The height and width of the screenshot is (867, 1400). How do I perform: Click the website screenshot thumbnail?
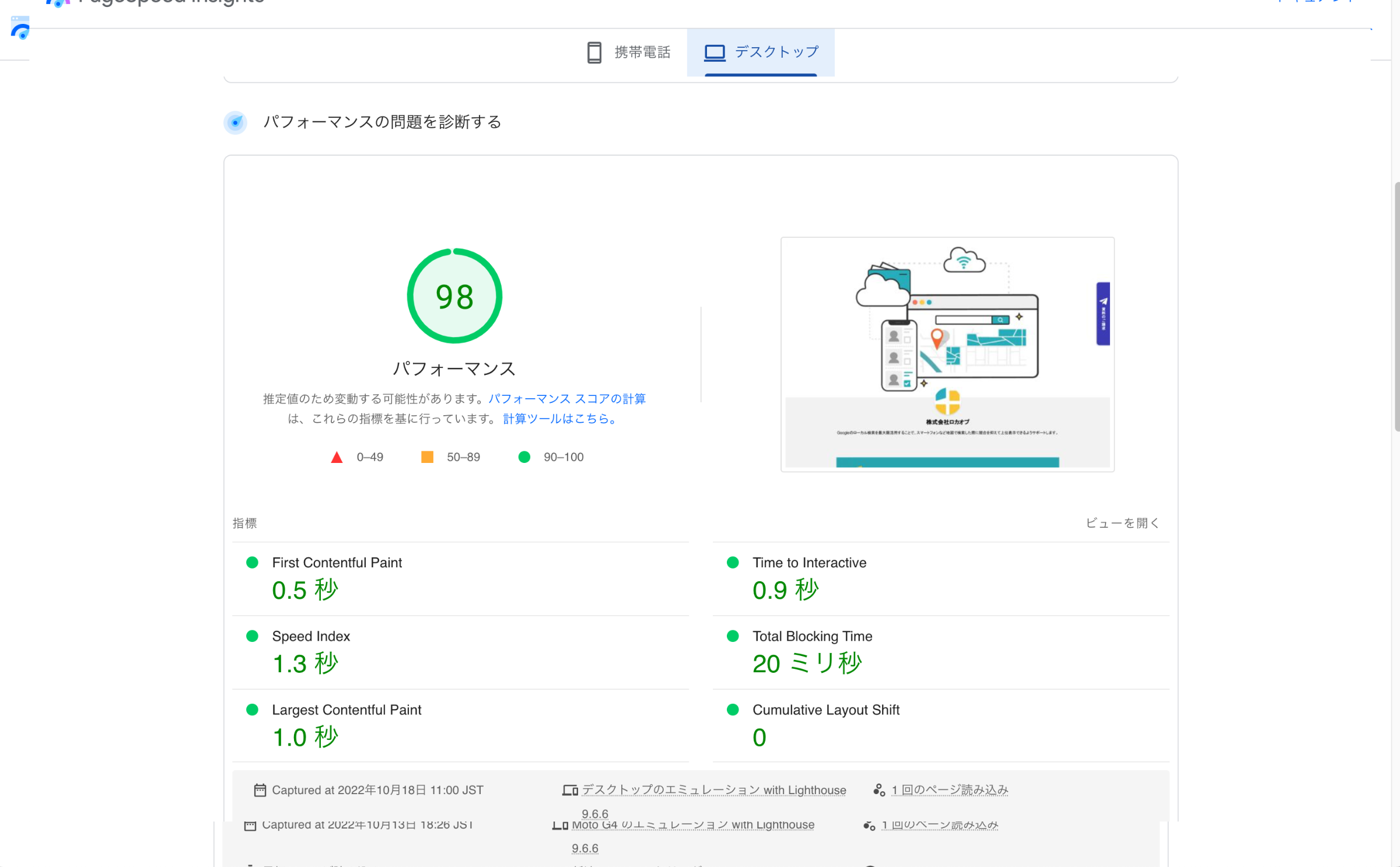947,354
